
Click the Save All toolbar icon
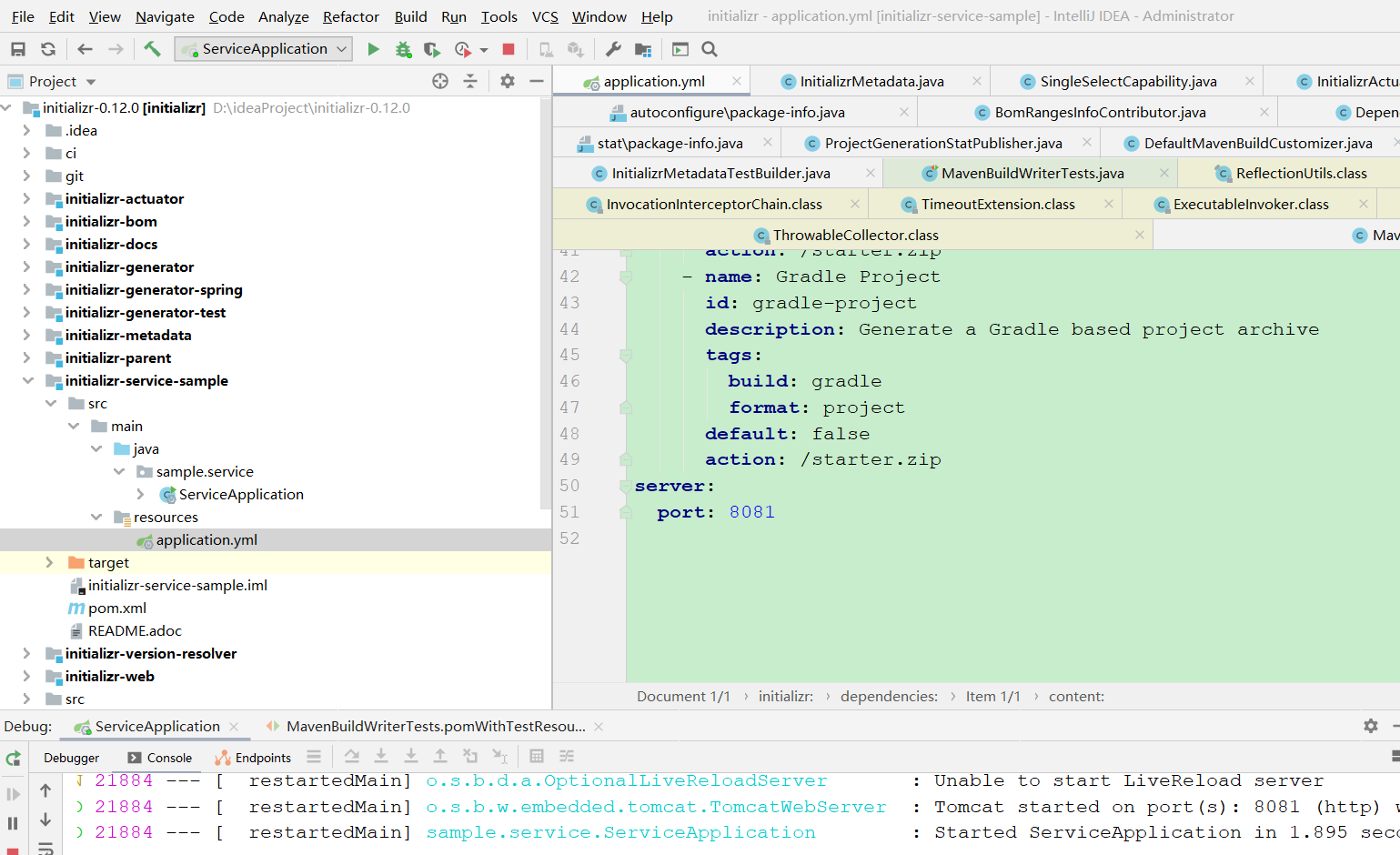18,49
